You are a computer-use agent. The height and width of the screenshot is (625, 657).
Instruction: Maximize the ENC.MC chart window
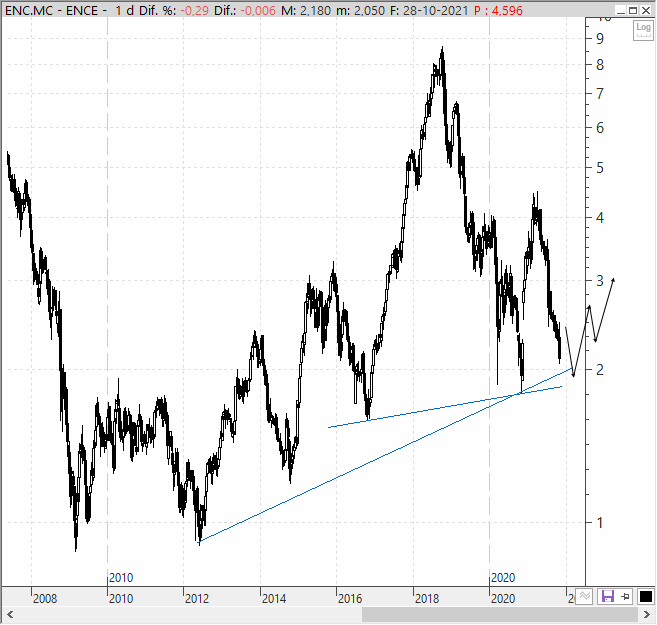(x=634, y=10)
